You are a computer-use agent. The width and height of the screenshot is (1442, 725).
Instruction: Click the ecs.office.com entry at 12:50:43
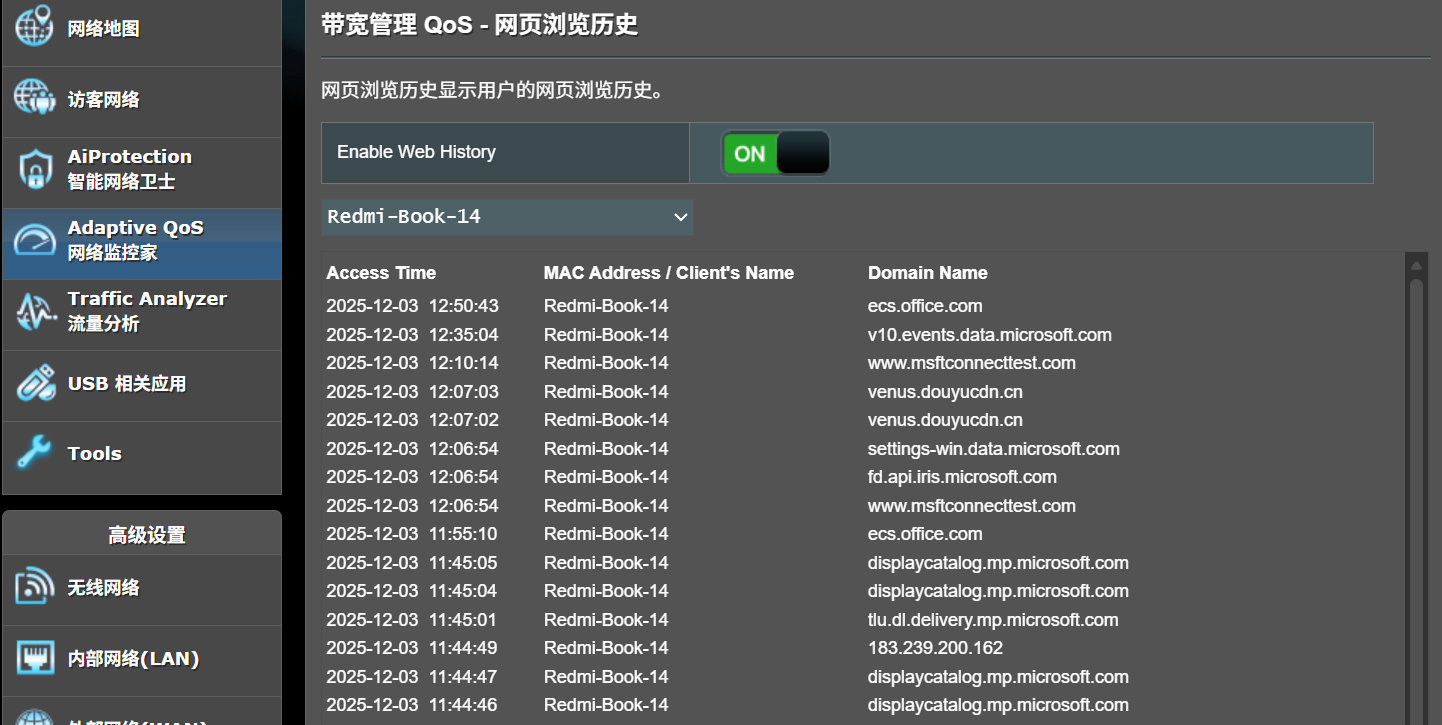click(925, 306)
